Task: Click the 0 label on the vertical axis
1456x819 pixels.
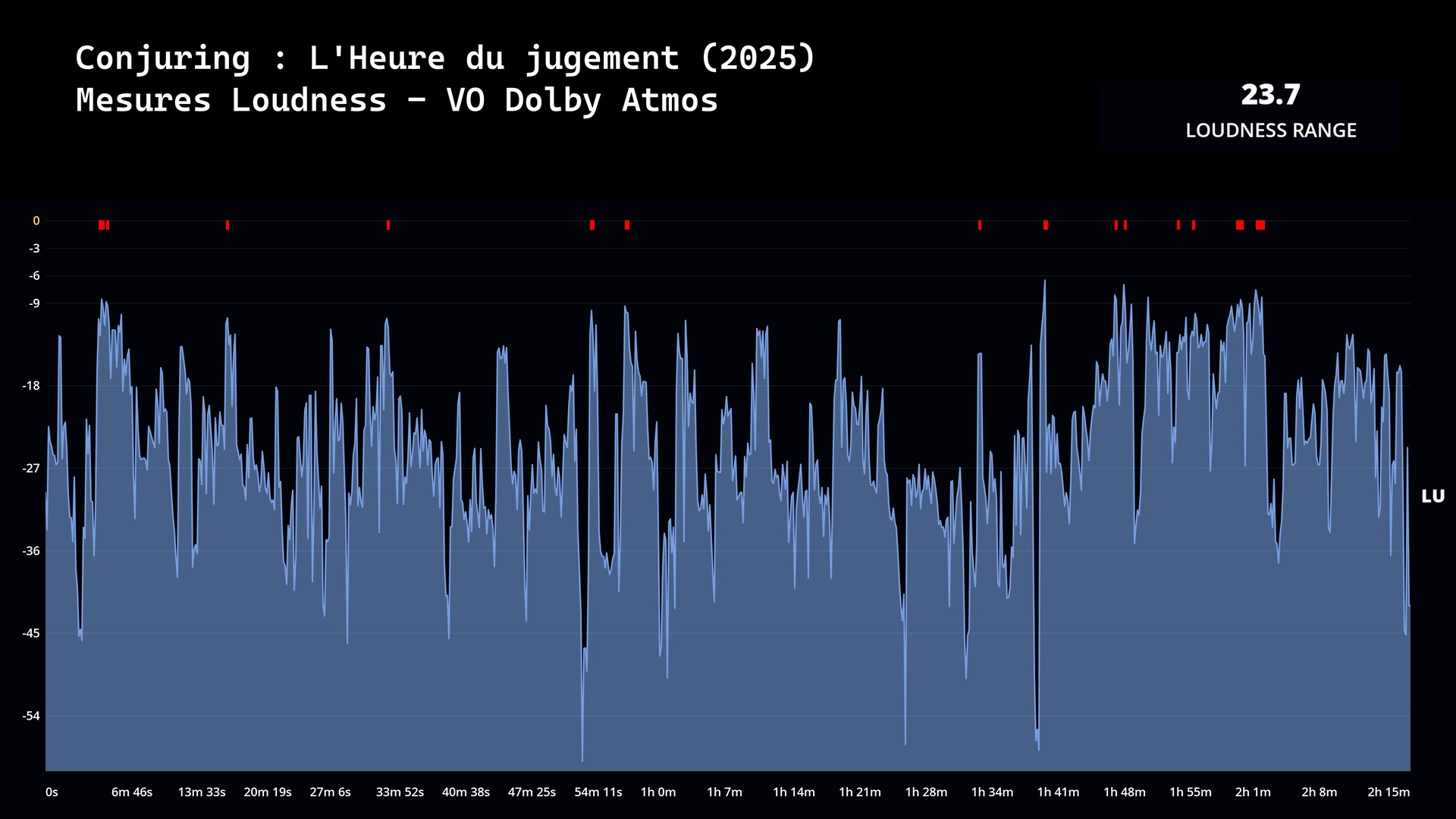Action: (36, 221)
